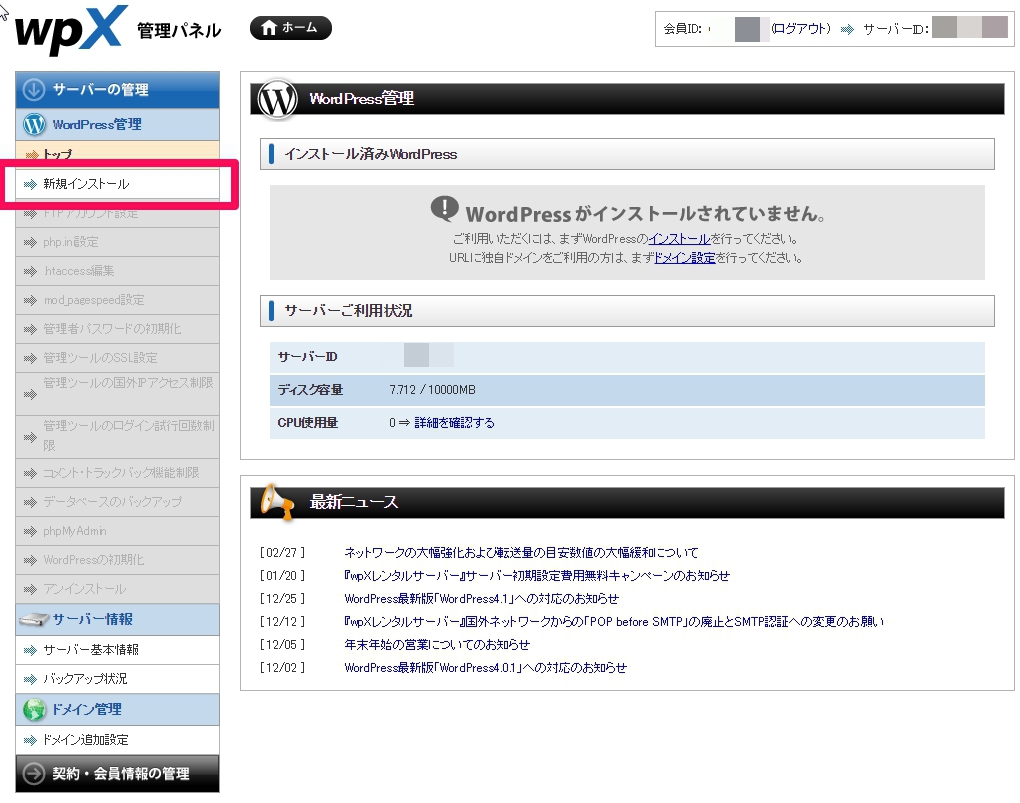Open 管理ツールのログイン試行回数制限 item

[x=117, y=437]
